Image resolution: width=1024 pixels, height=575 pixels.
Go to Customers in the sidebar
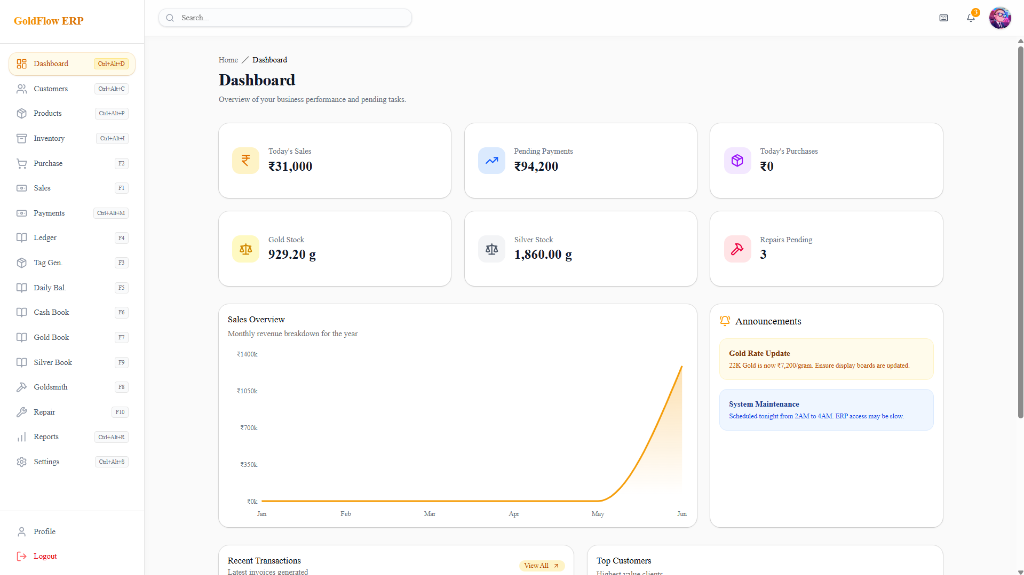tap(72, 88)
